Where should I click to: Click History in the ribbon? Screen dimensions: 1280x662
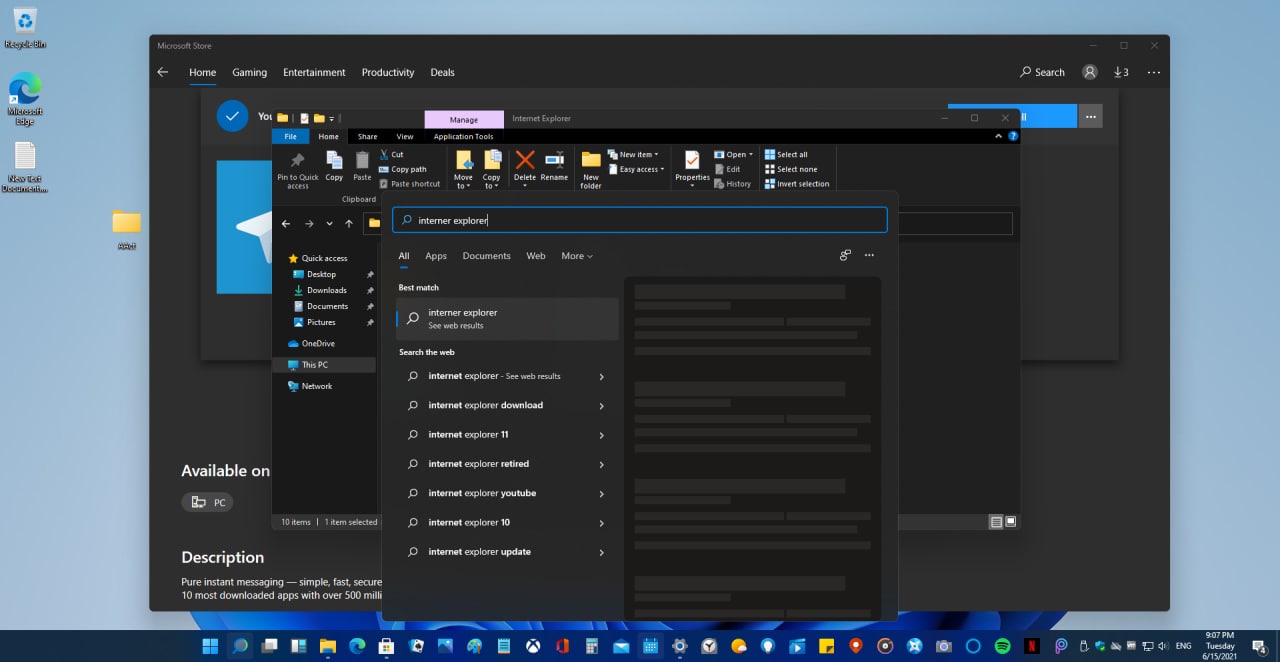coord(733,184)
